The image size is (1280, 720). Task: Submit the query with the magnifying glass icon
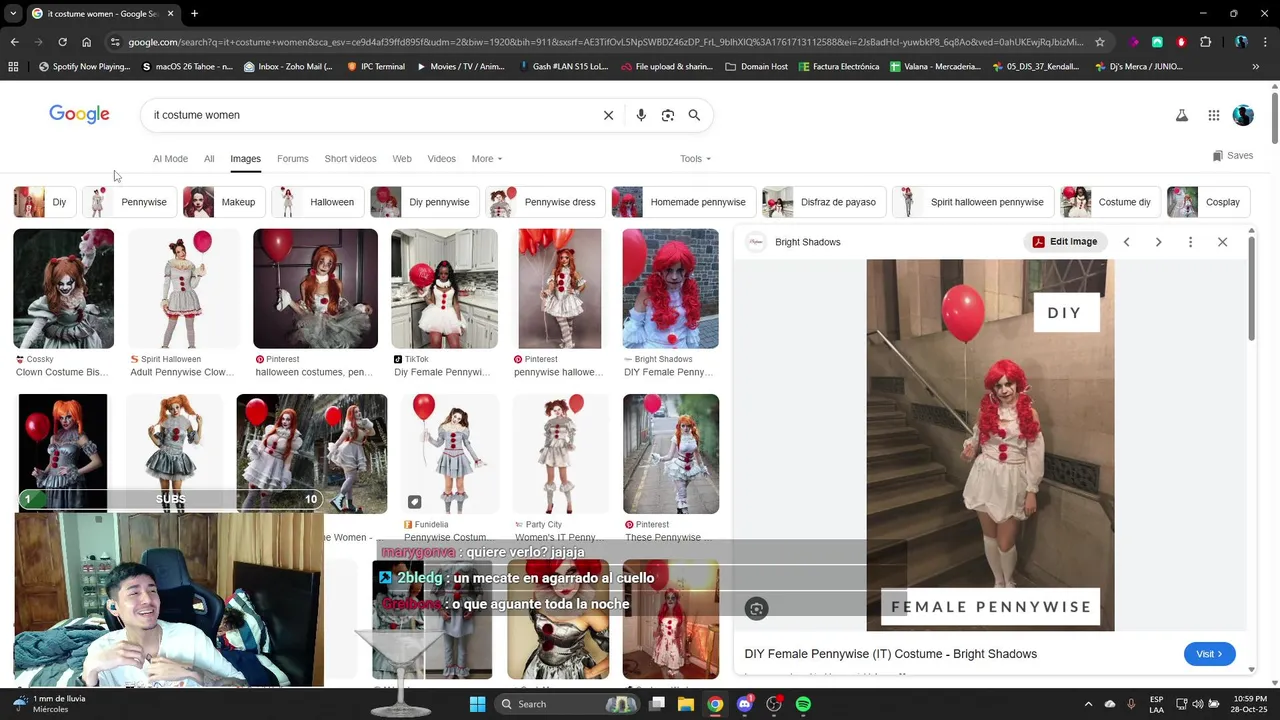click(x=694, y=115)
